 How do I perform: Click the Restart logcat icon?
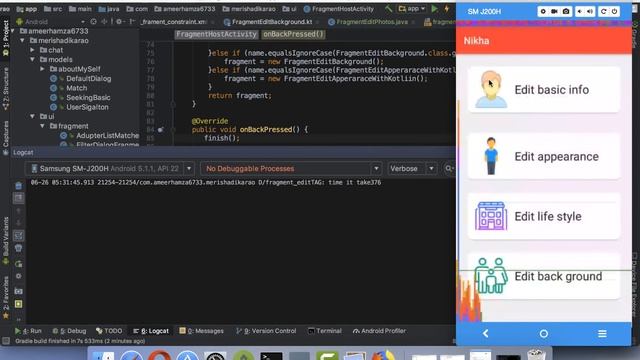tap(18, 263)
